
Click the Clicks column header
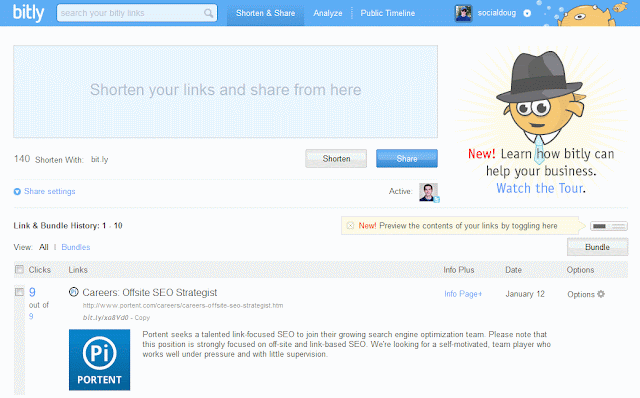pos(40,270)
